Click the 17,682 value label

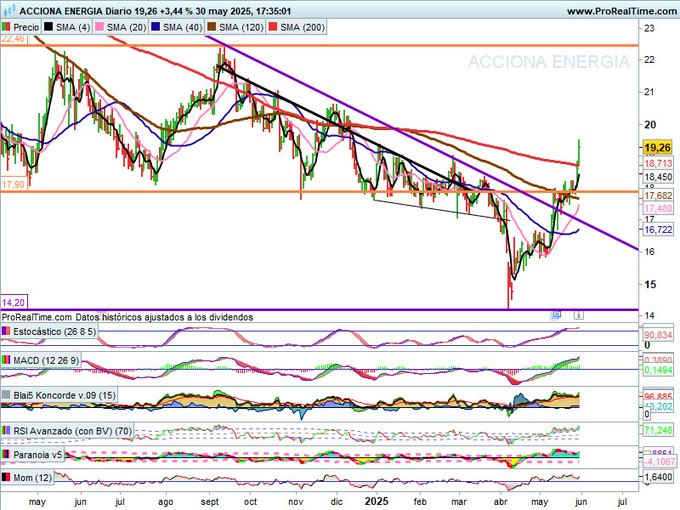(x=658, y=196)
